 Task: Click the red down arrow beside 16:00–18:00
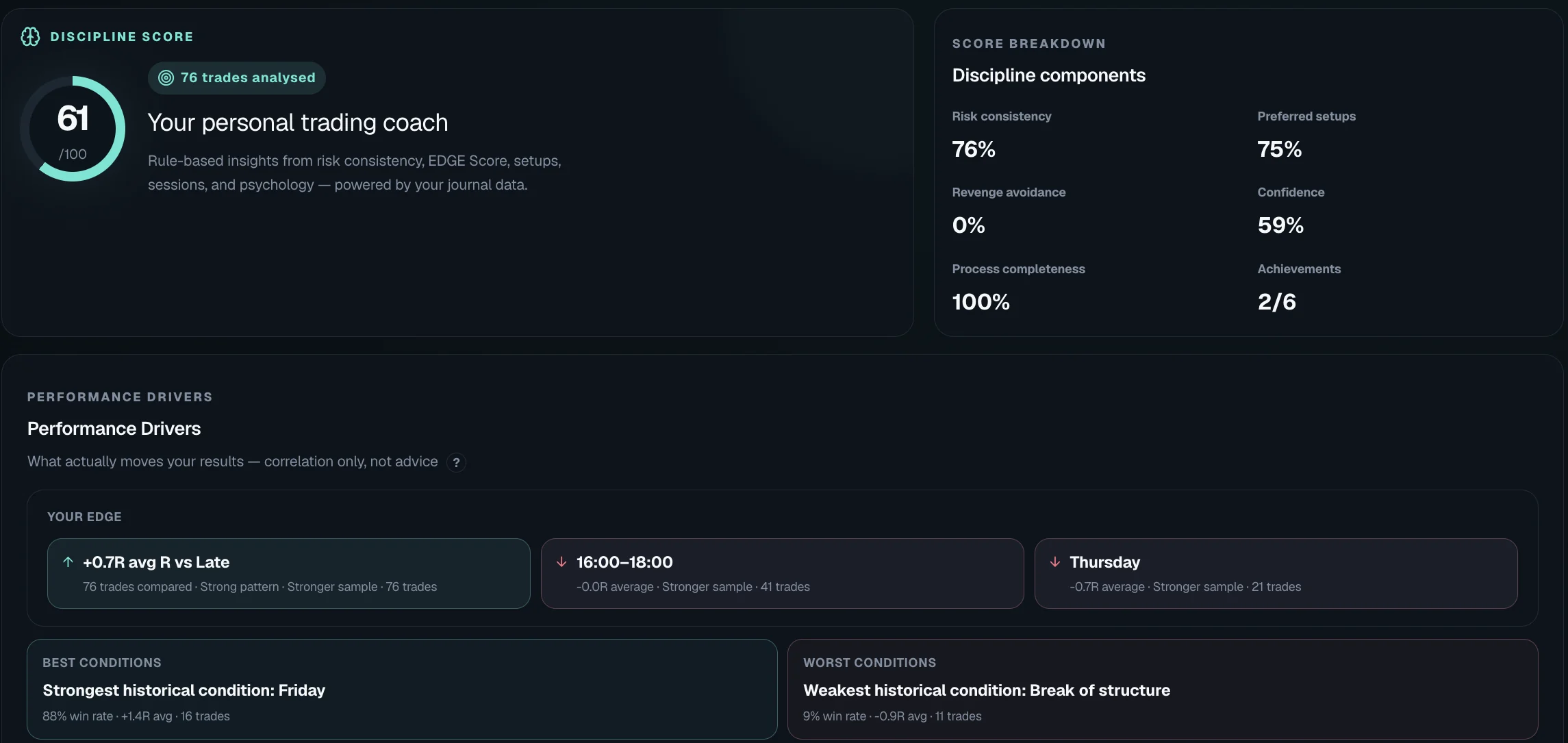(561, 562)
